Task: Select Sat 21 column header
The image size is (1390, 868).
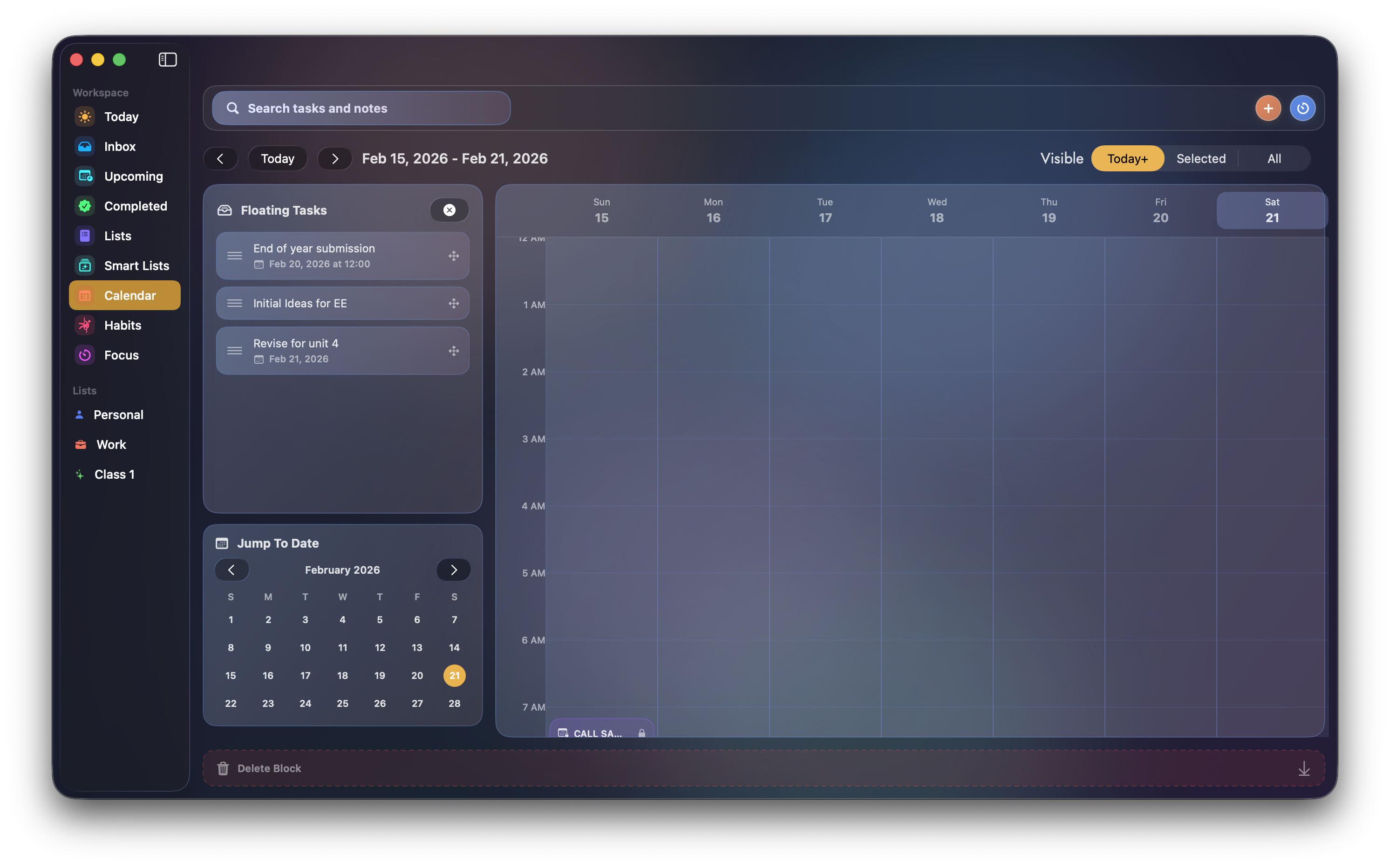Action: 1272,210
